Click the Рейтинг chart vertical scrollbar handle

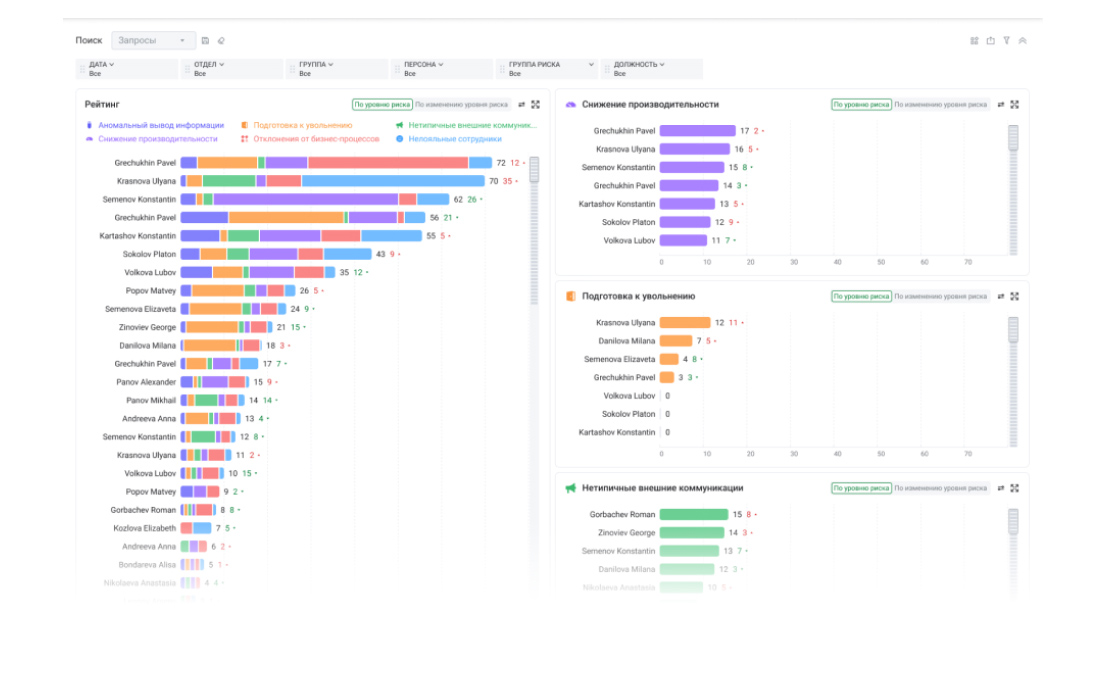coord(534,169)
